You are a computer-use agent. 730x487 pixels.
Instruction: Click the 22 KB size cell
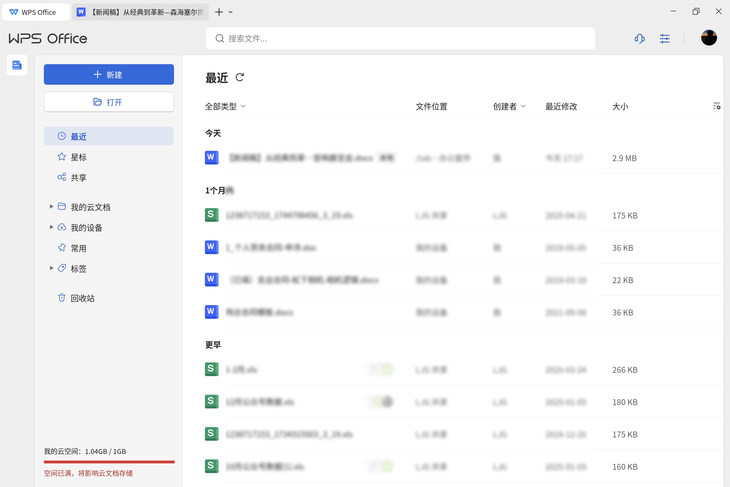pos(622,280)
